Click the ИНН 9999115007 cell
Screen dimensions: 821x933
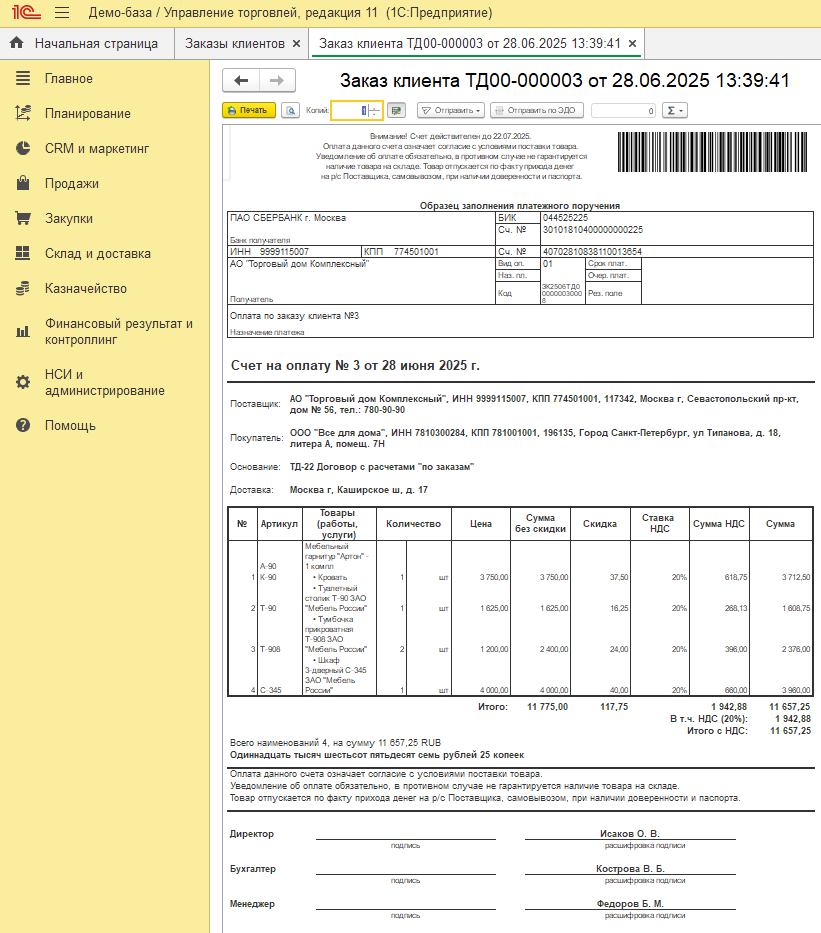click(294, 252)
